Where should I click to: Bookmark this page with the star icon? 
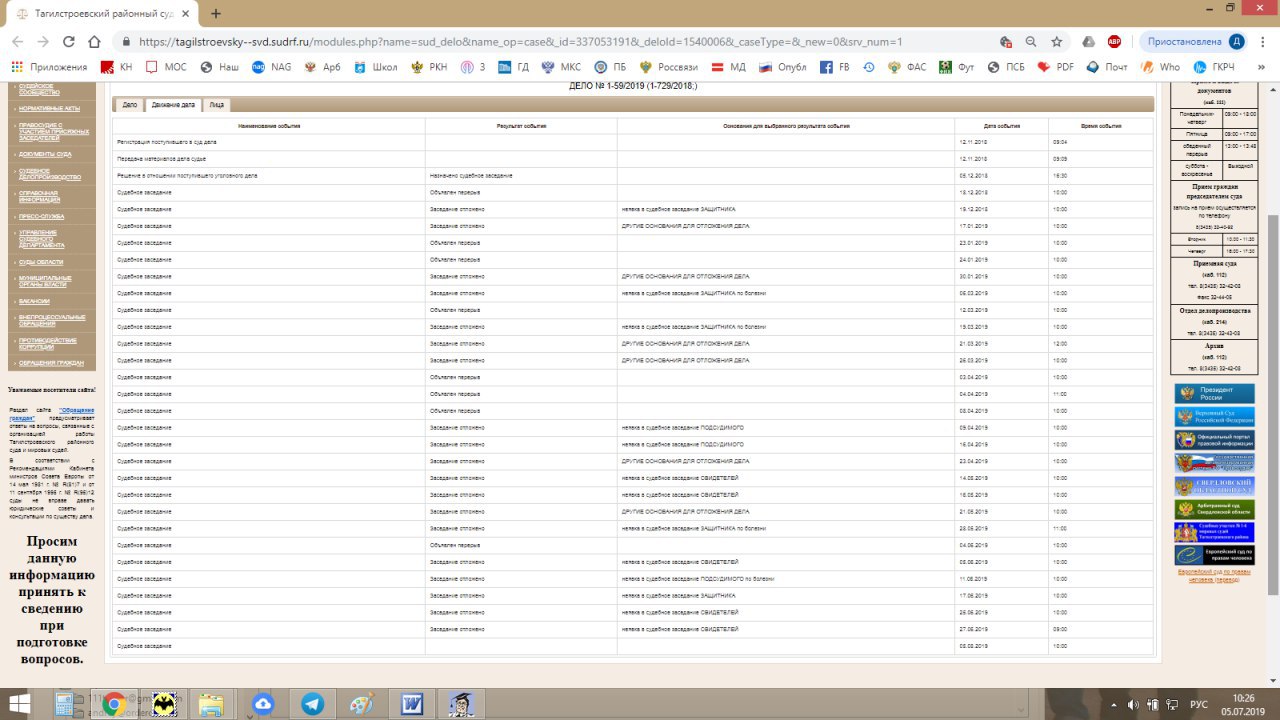tap(1057, 42)
